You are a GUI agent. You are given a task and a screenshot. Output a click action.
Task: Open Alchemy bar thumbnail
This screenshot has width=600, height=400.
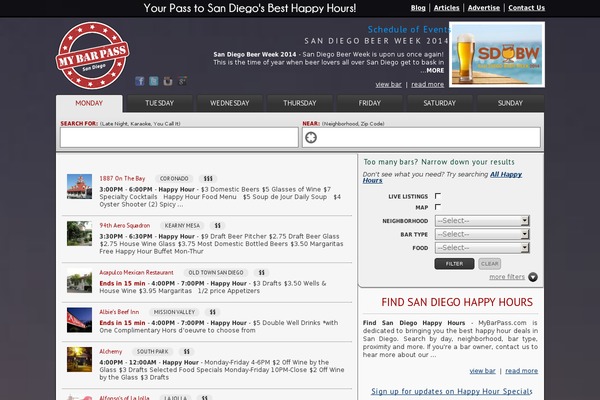coord(79,359)
